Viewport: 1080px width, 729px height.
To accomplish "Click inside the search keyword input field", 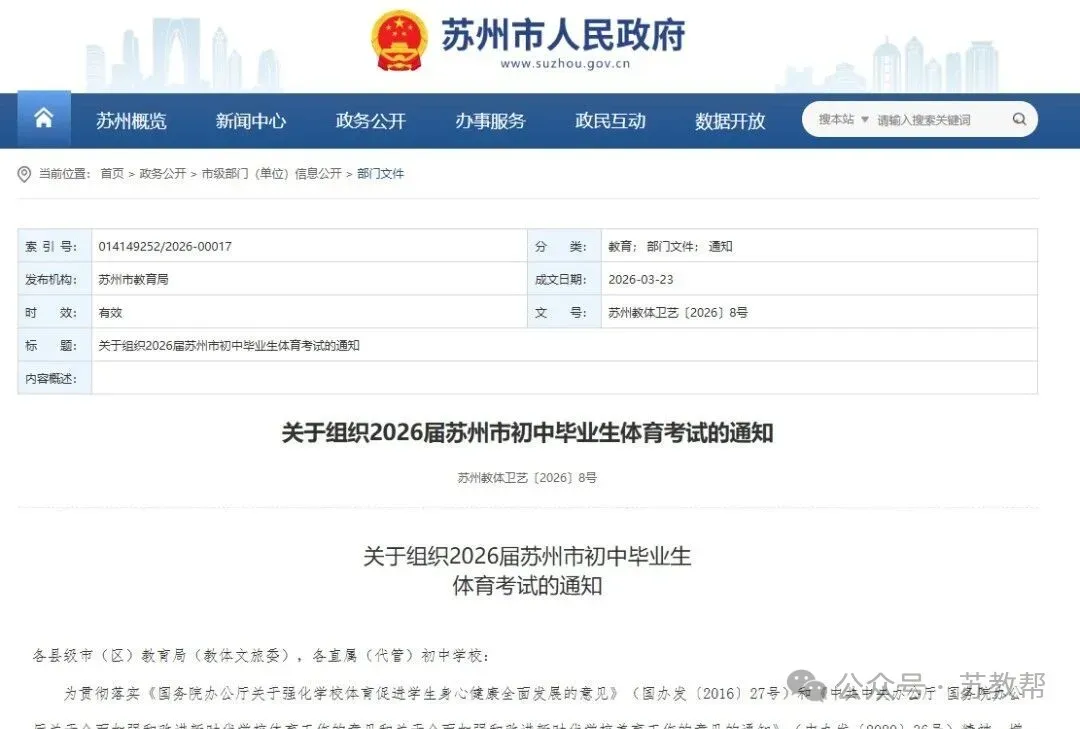I will pyautogui.click(x=930, y=118).
